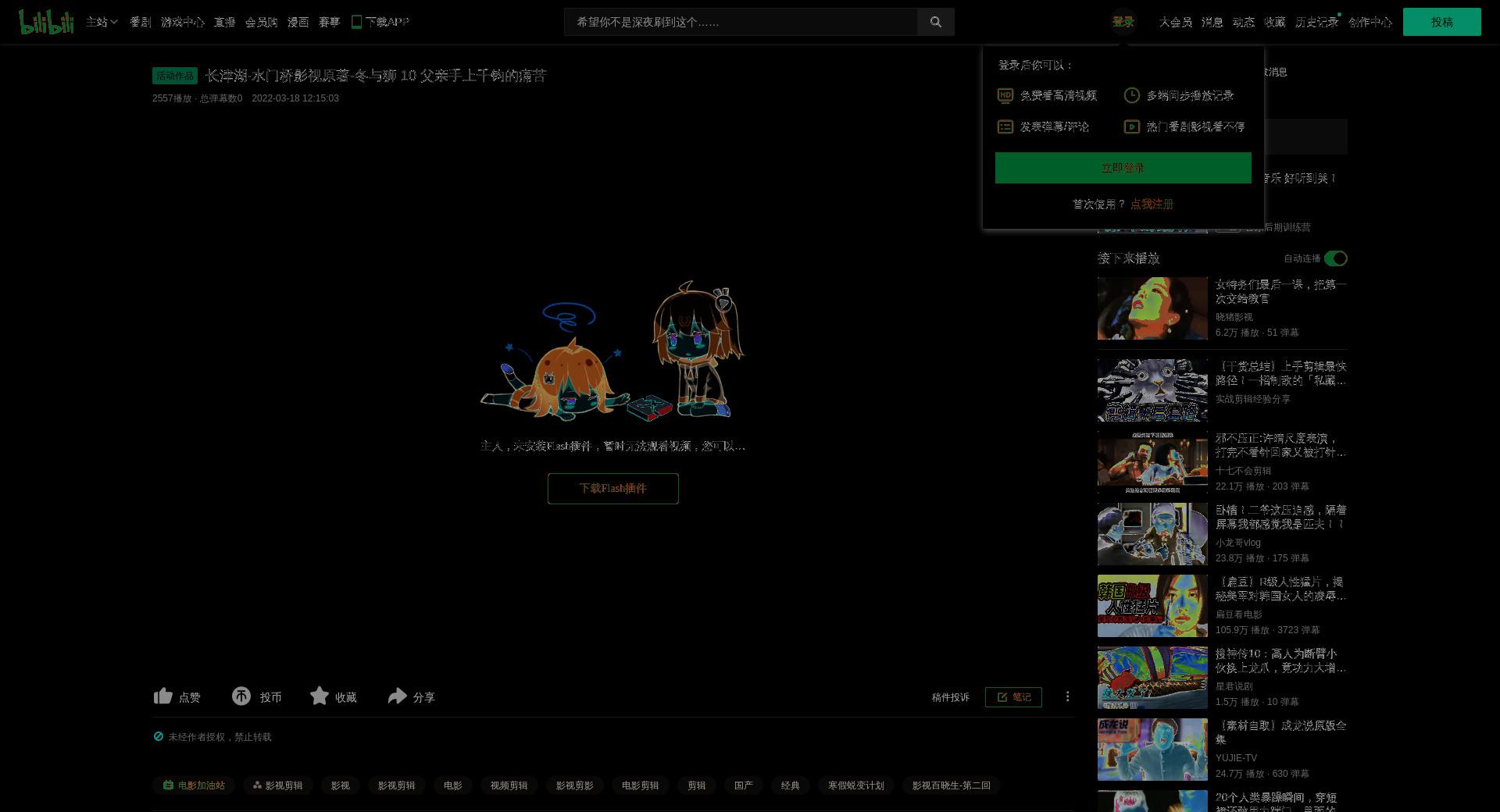This screenshot has height=812, width=1500.
Task: Focus the search input field
Action: point(741,22)
